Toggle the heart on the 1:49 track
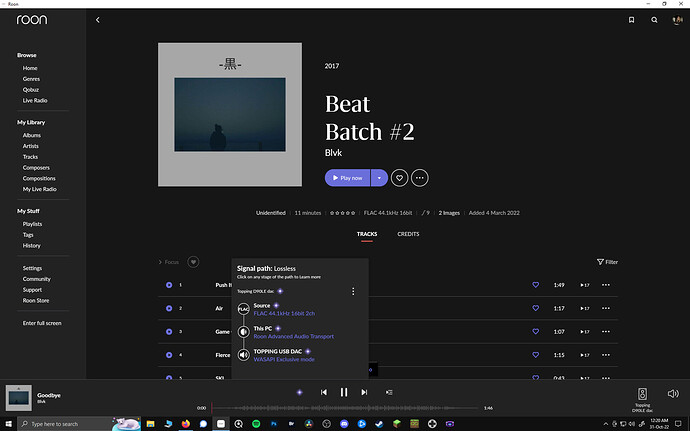The image size is (690, 431). pos(535,285)
